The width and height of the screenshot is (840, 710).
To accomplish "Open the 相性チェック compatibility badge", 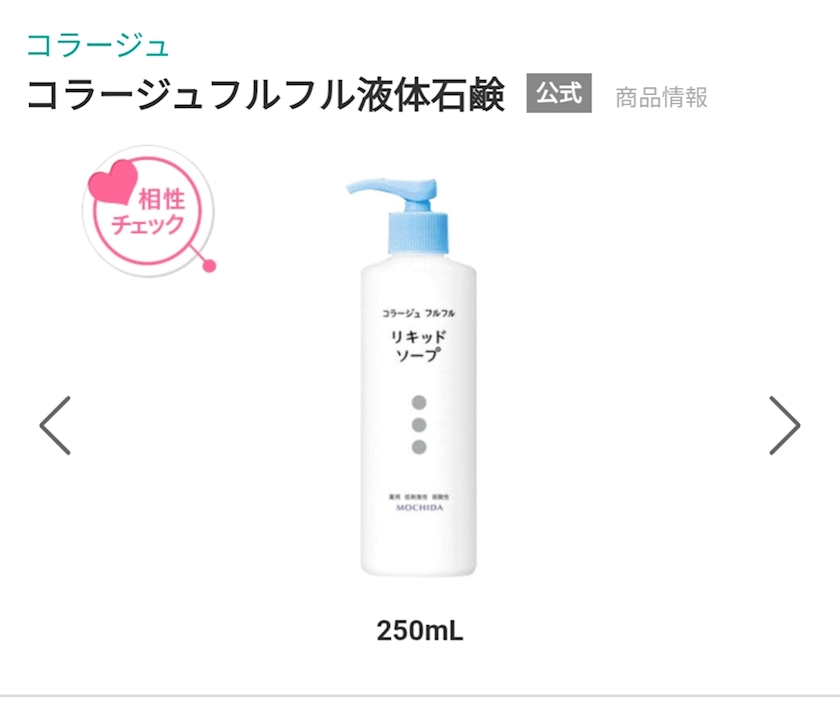I will click(x=148, y=211).
